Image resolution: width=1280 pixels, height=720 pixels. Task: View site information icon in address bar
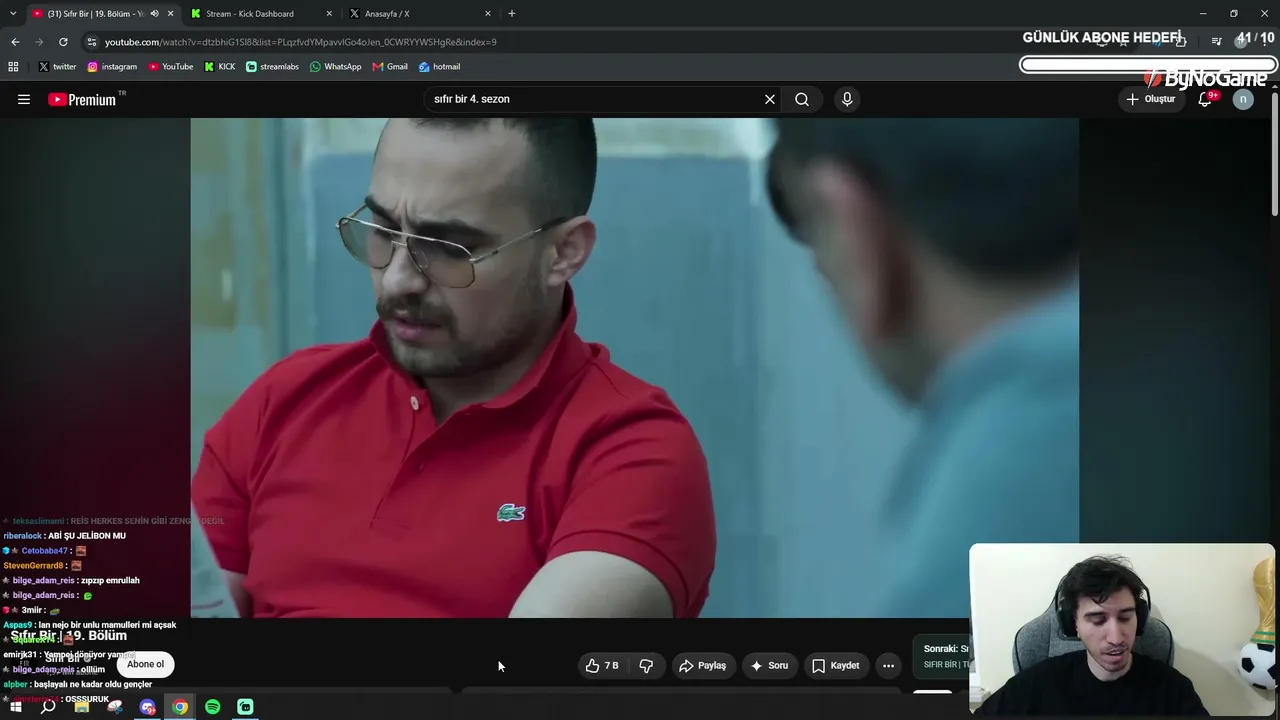[x=92, y=42]
